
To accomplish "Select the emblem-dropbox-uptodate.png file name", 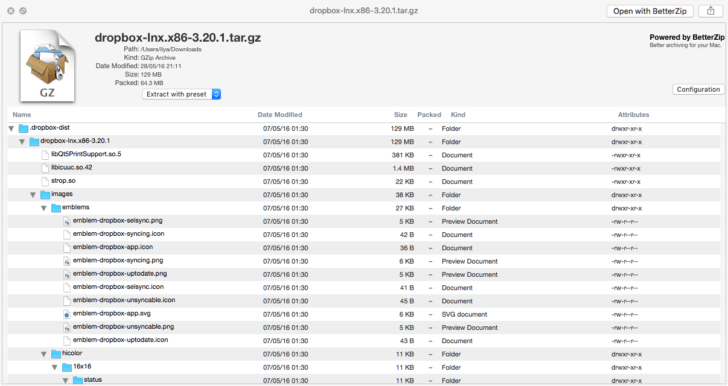I will tap(120, 274).
